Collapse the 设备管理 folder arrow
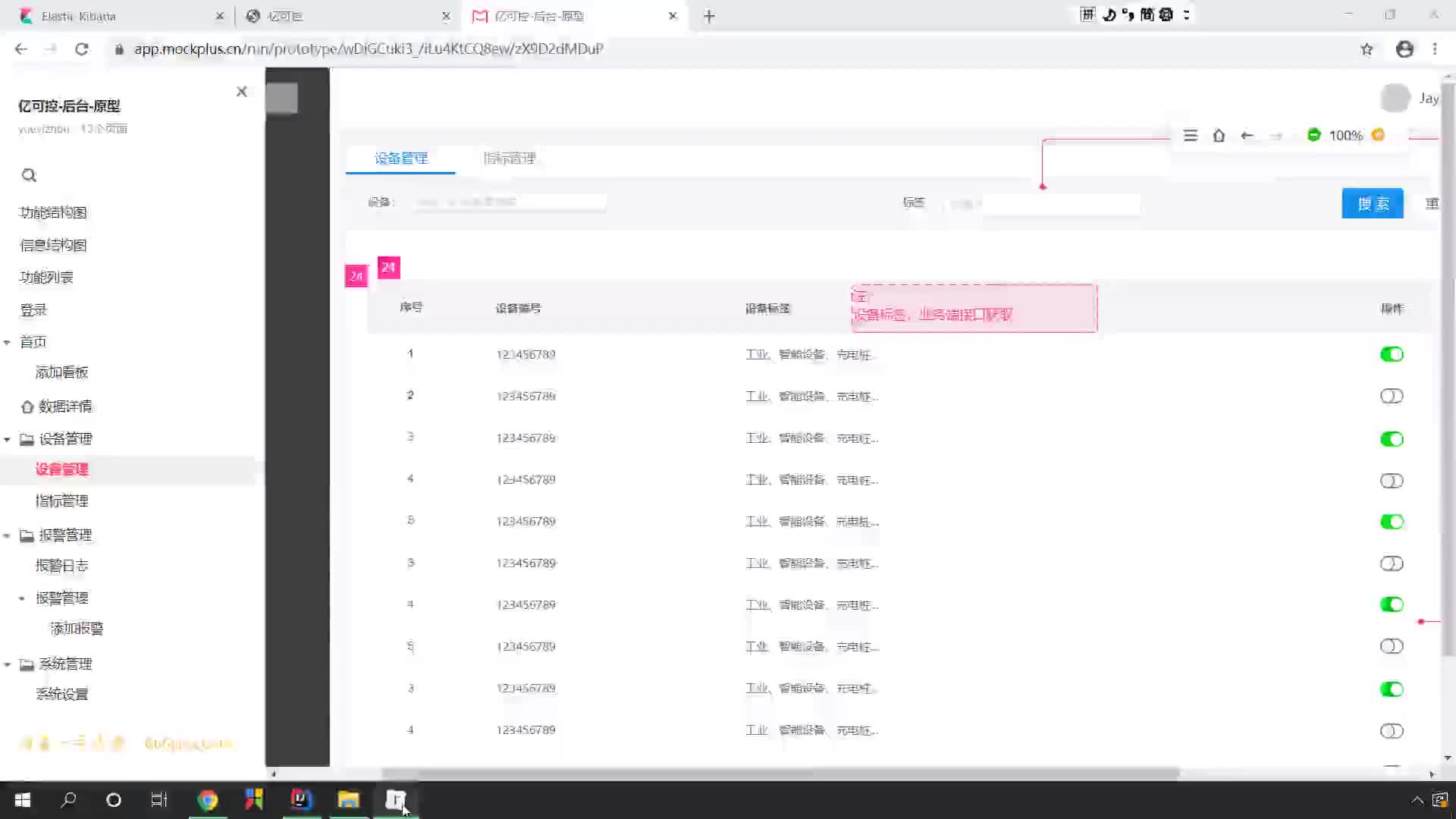 [7, 439]
